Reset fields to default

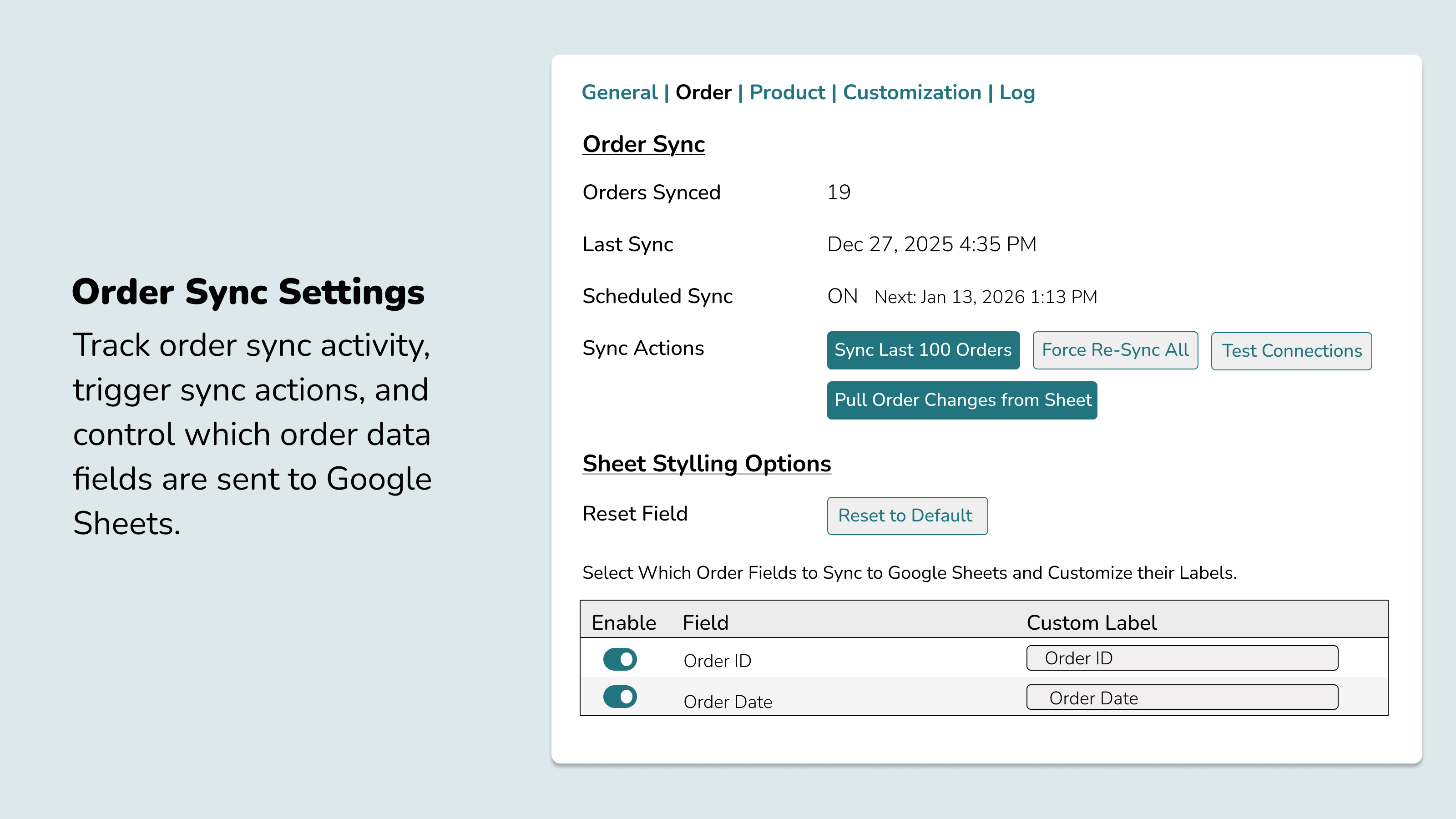[907, 515]
